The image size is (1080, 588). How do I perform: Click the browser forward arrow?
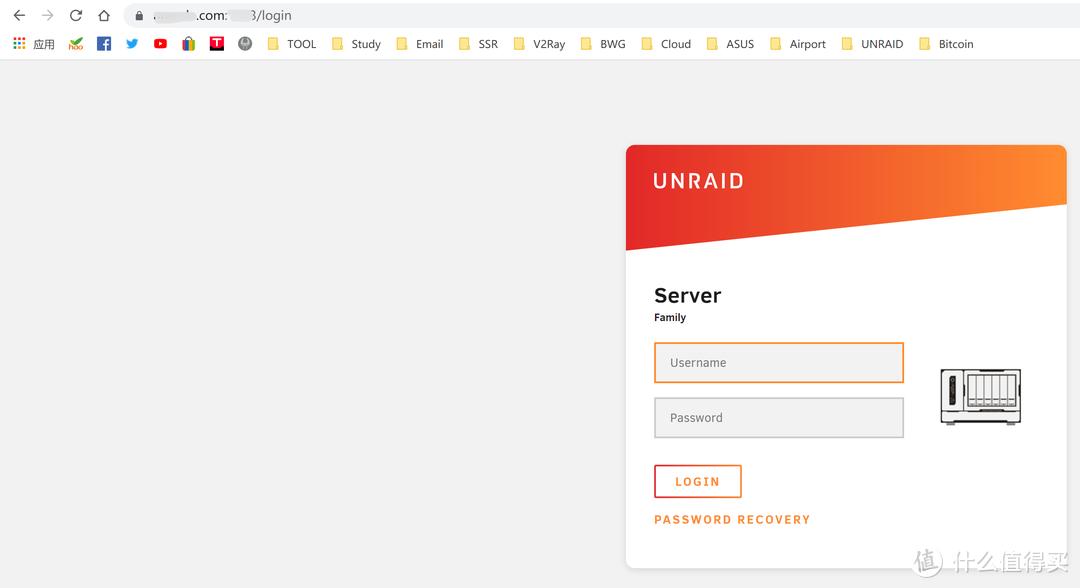pos(48,15)
